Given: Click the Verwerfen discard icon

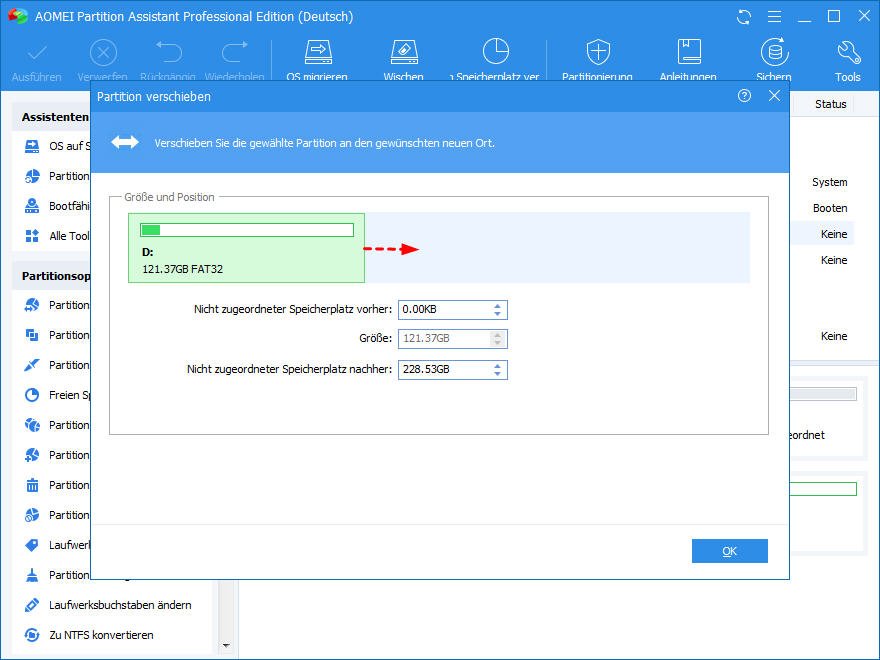Looking at the screenshot, I should [x=103, y=53].
